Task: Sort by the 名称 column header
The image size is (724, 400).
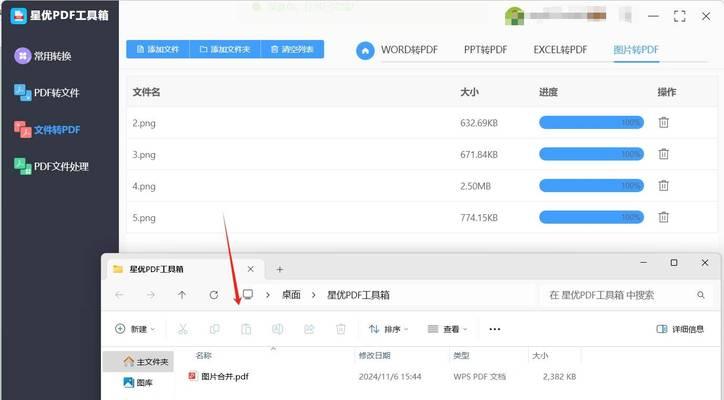Action: 204,355
